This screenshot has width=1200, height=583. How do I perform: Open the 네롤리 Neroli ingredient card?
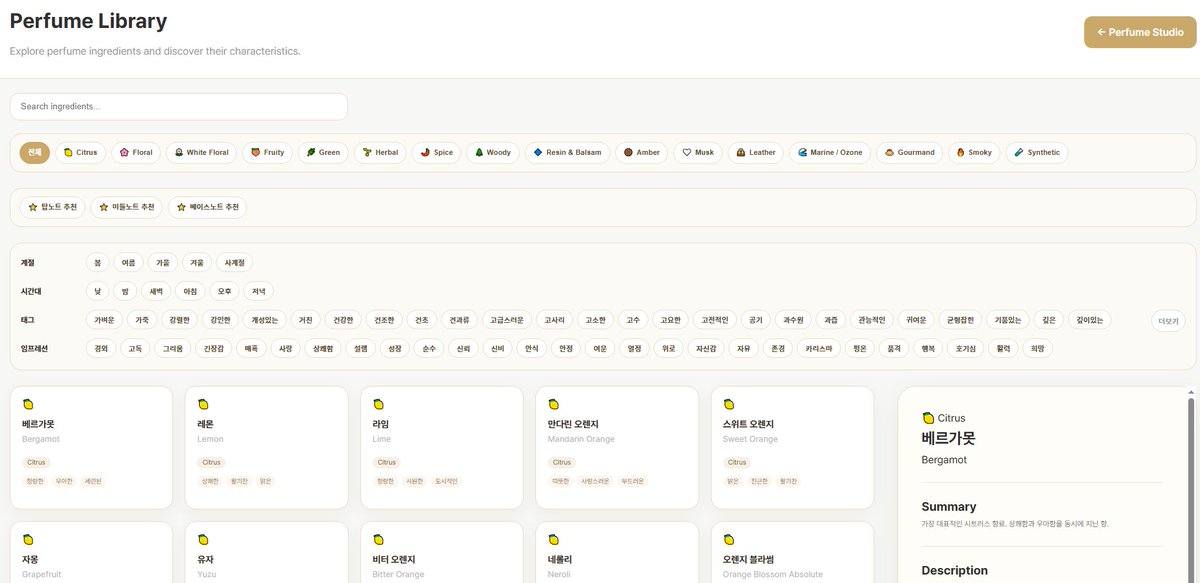point(617,552)
